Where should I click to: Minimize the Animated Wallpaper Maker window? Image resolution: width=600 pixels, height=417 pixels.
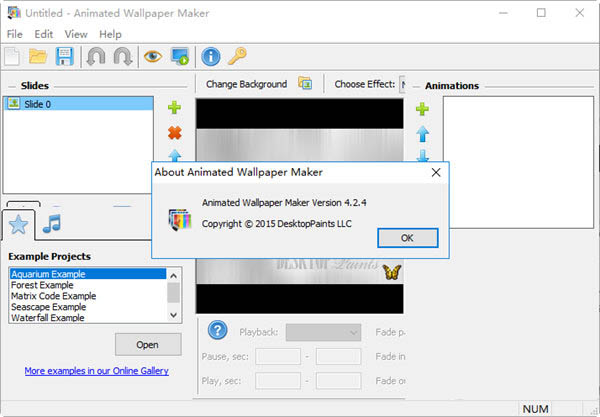(x=503, y=13)
